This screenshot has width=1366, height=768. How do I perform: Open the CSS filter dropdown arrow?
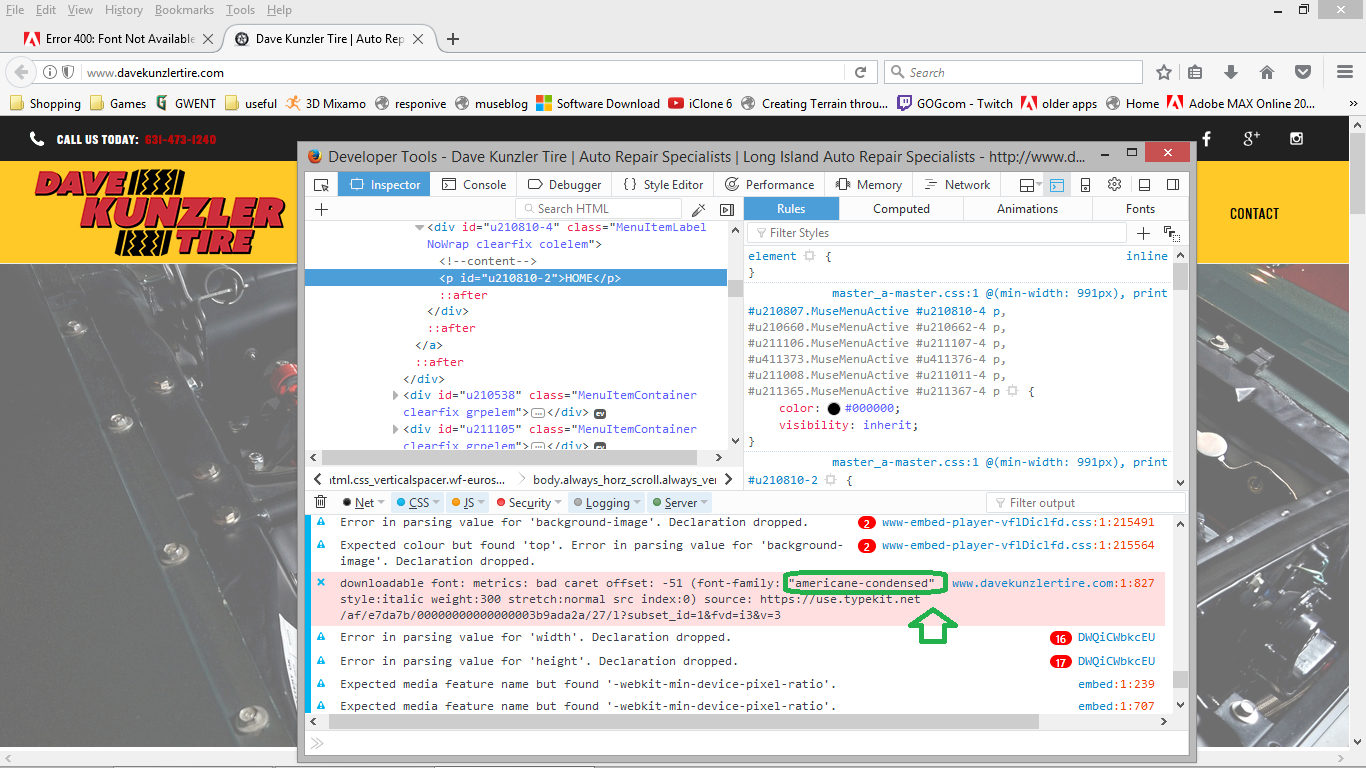(438, 503)
